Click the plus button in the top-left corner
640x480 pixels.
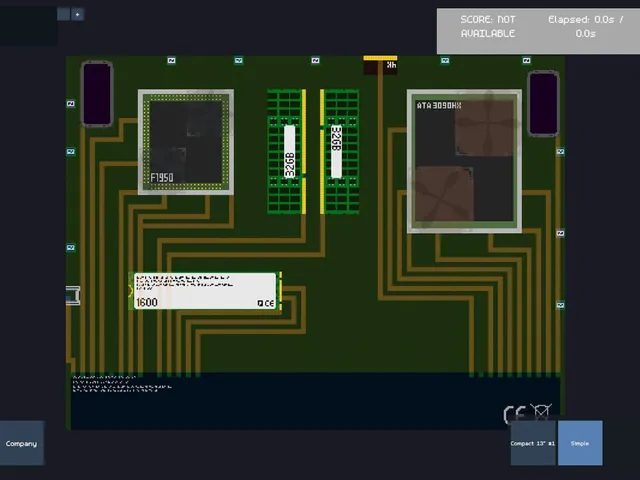[x=78, y=14]
